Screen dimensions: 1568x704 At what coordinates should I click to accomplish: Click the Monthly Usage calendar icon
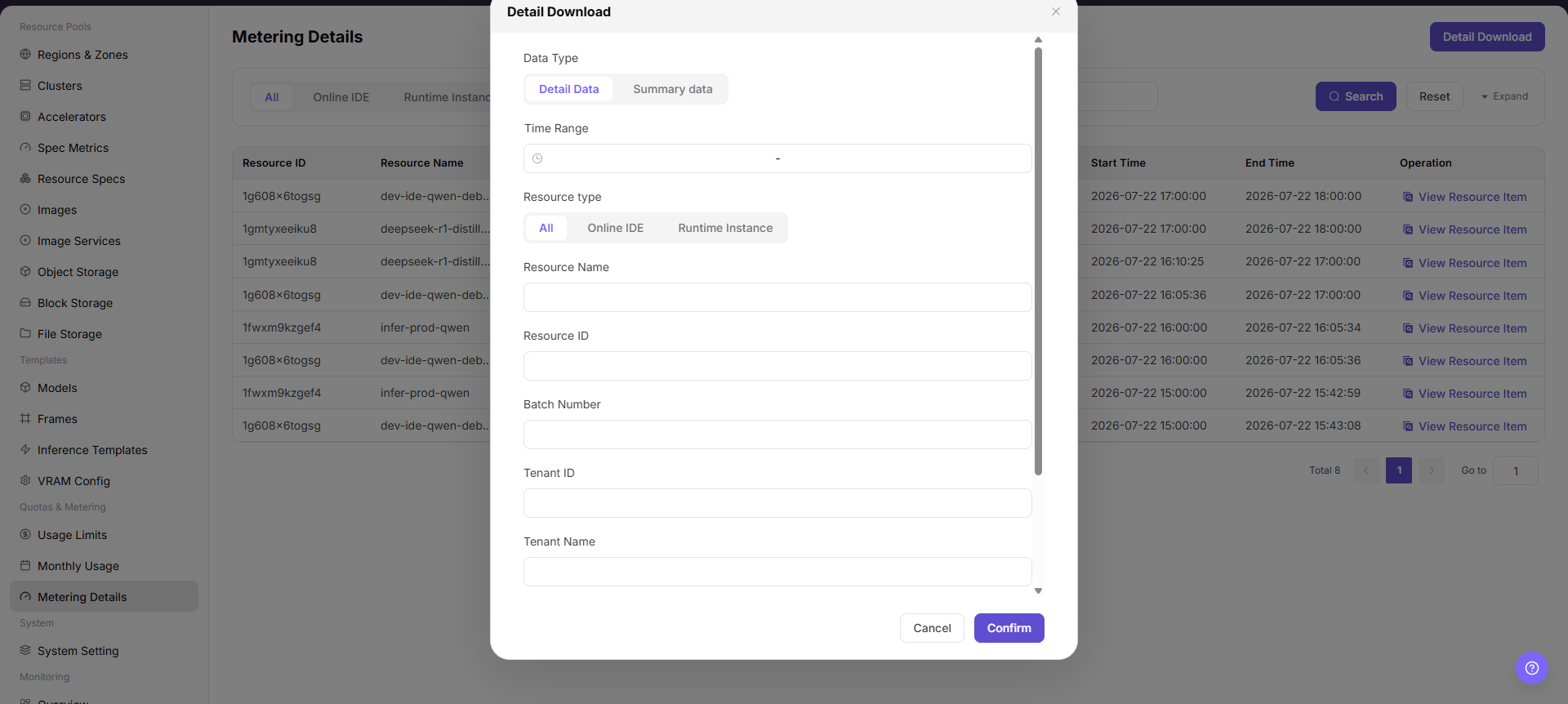(25, 566)
